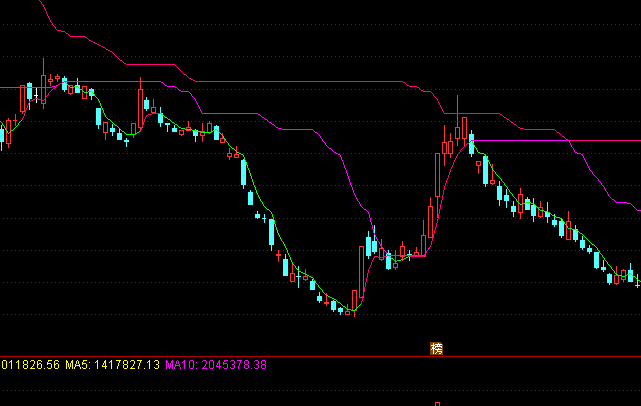
Task: Click the lowest candle at the chart bottom
Action: [x=347, y=312]
